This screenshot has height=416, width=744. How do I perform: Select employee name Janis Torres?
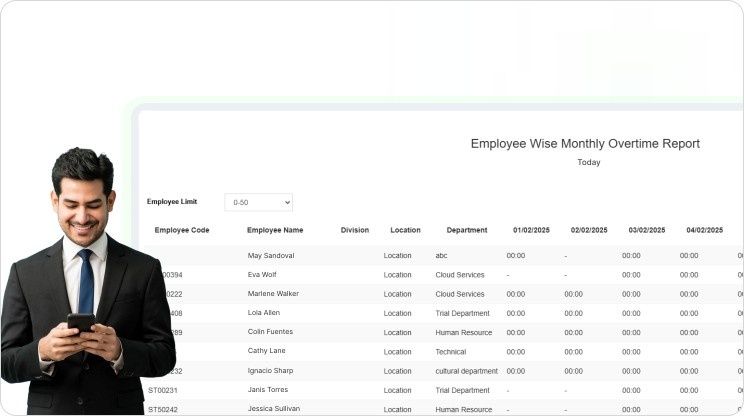pos(268,389)
